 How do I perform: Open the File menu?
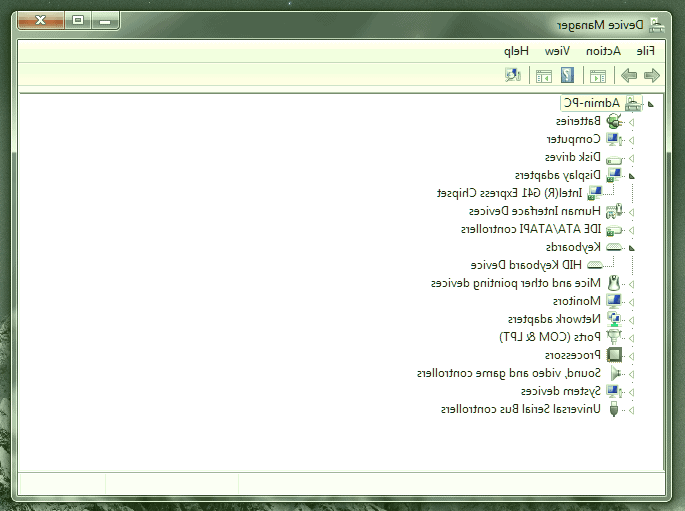tap(645, 51)
